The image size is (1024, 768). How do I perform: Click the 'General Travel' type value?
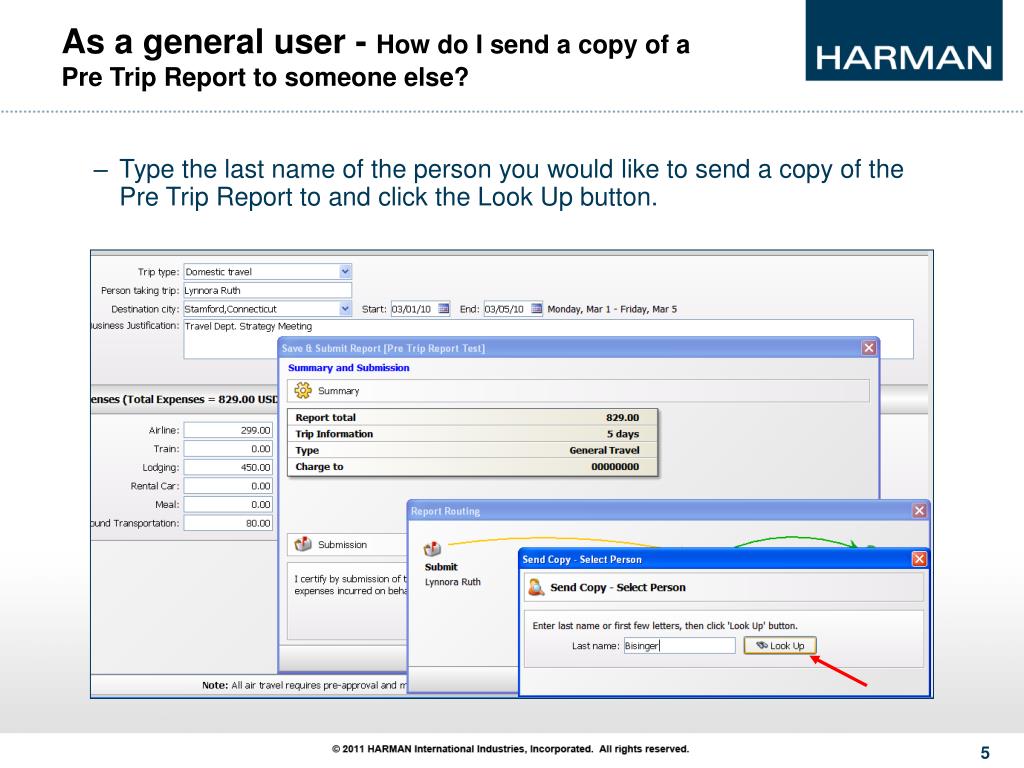[604, 450]
